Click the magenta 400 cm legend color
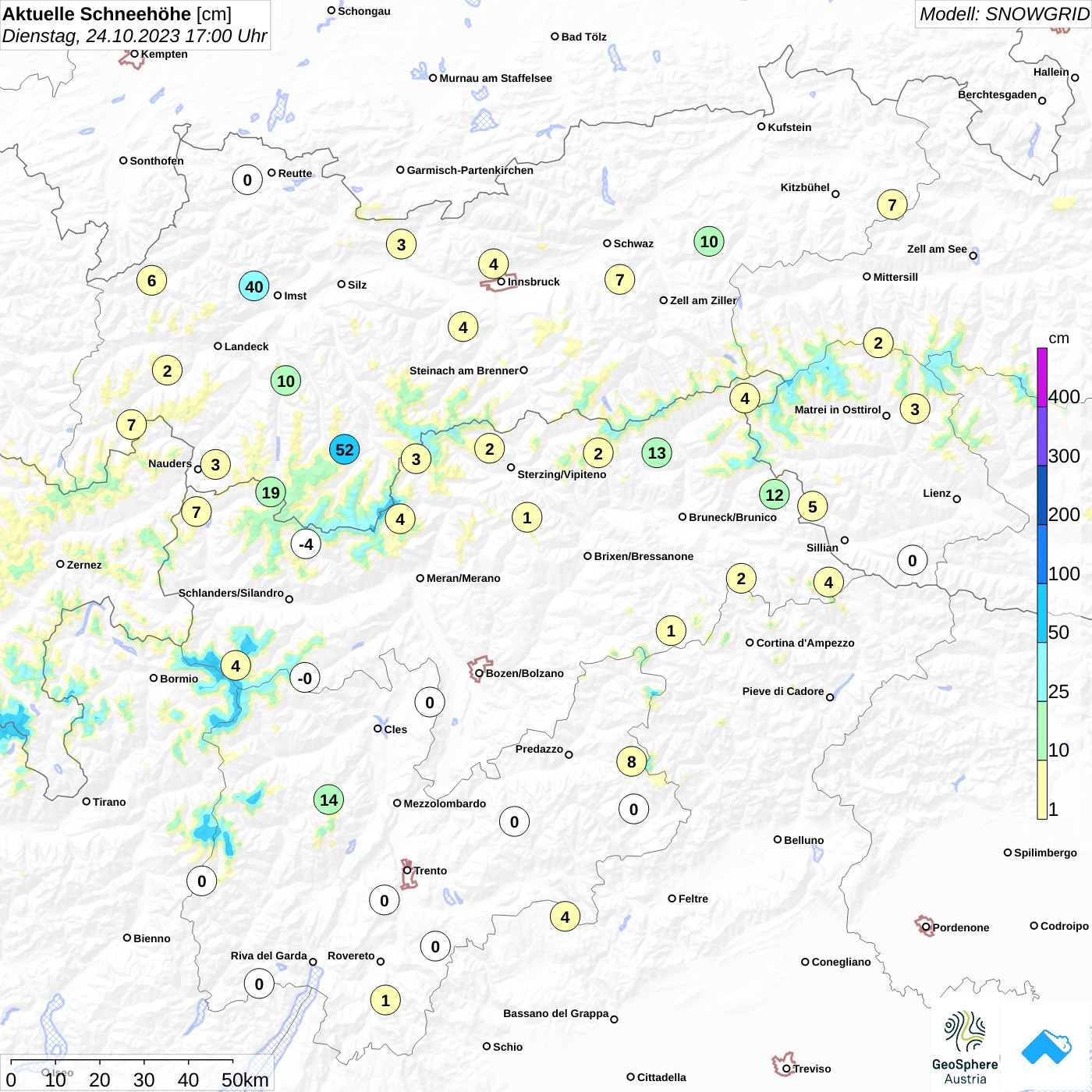 click(x=1042, y=378)
